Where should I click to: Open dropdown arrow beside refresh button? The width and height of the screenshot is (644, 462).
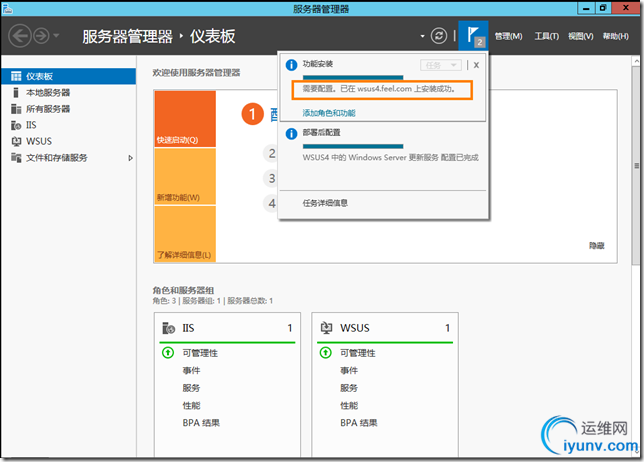(422, 36)
